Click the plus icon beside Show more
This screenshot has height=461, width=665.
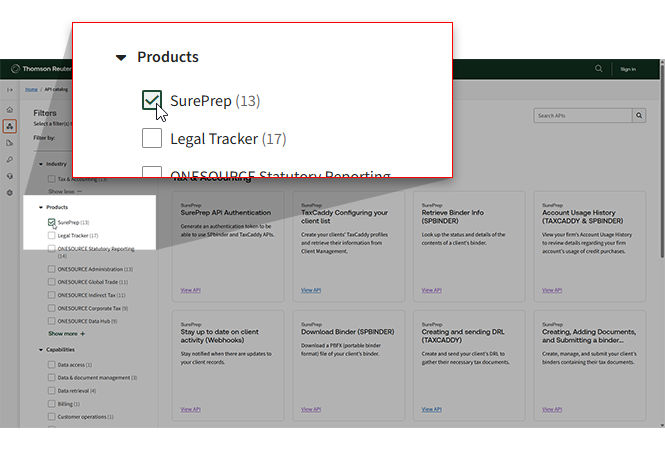pyautogui.click(x=83, y=334)
